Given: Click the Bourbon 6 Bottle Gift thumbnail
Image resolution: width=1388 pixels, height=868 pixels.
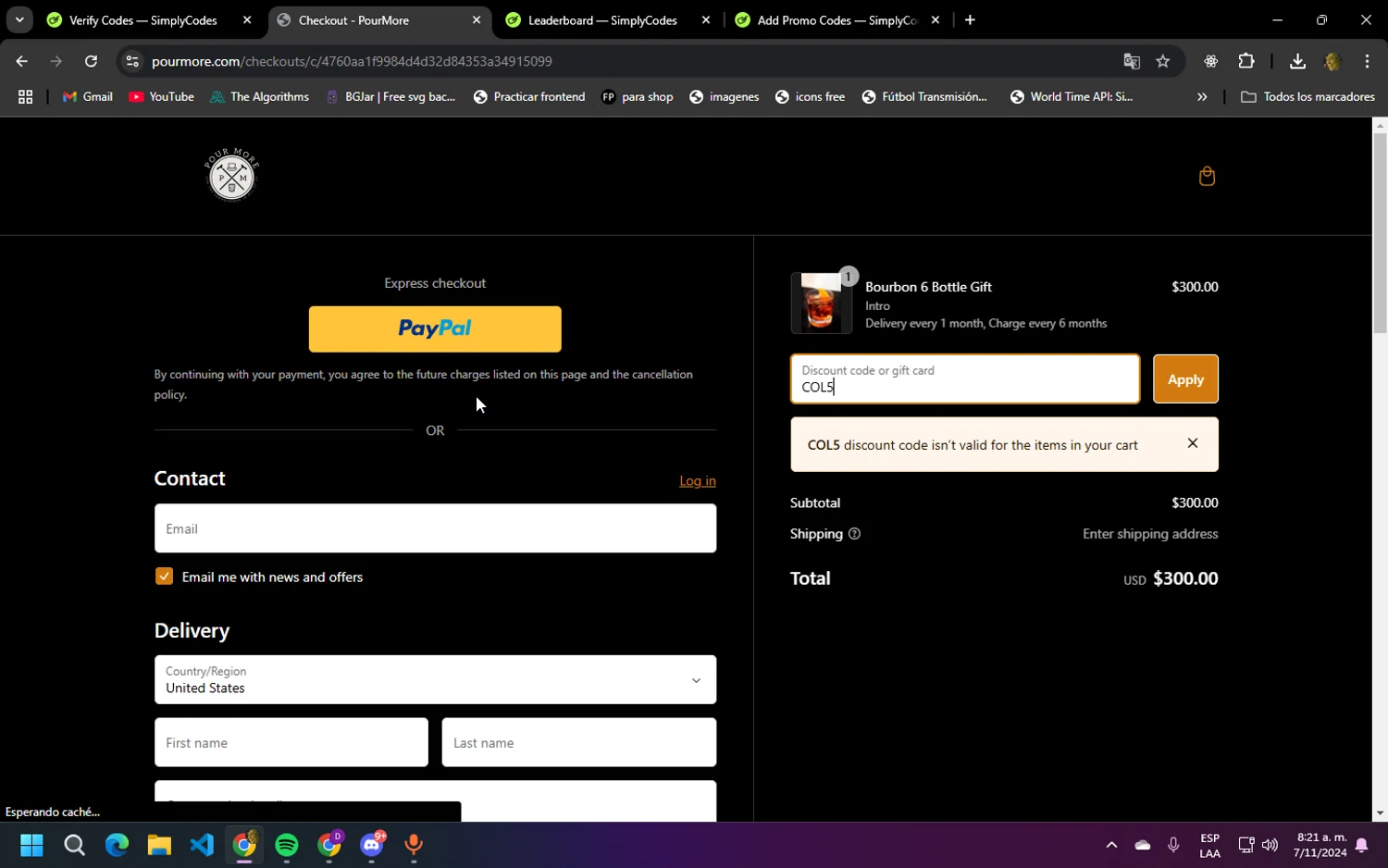Looking at the screenshot, I should point(821,303).
